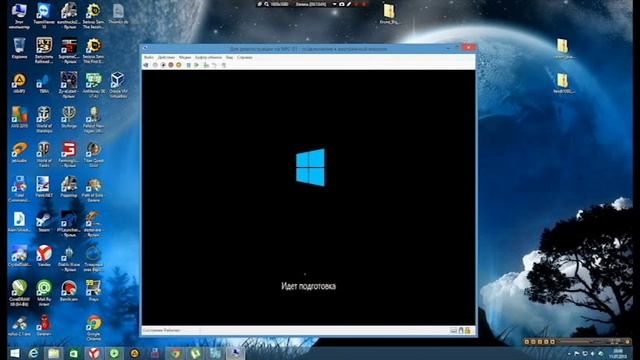This screenshot has width=640, height=360.
Task: Switch to Chrome in the taskbar
Action: click(x=176, y=353)
